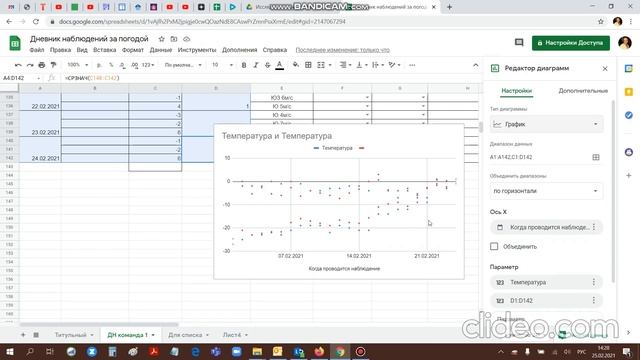Select data range using grid icon

(x=596, y=157)
